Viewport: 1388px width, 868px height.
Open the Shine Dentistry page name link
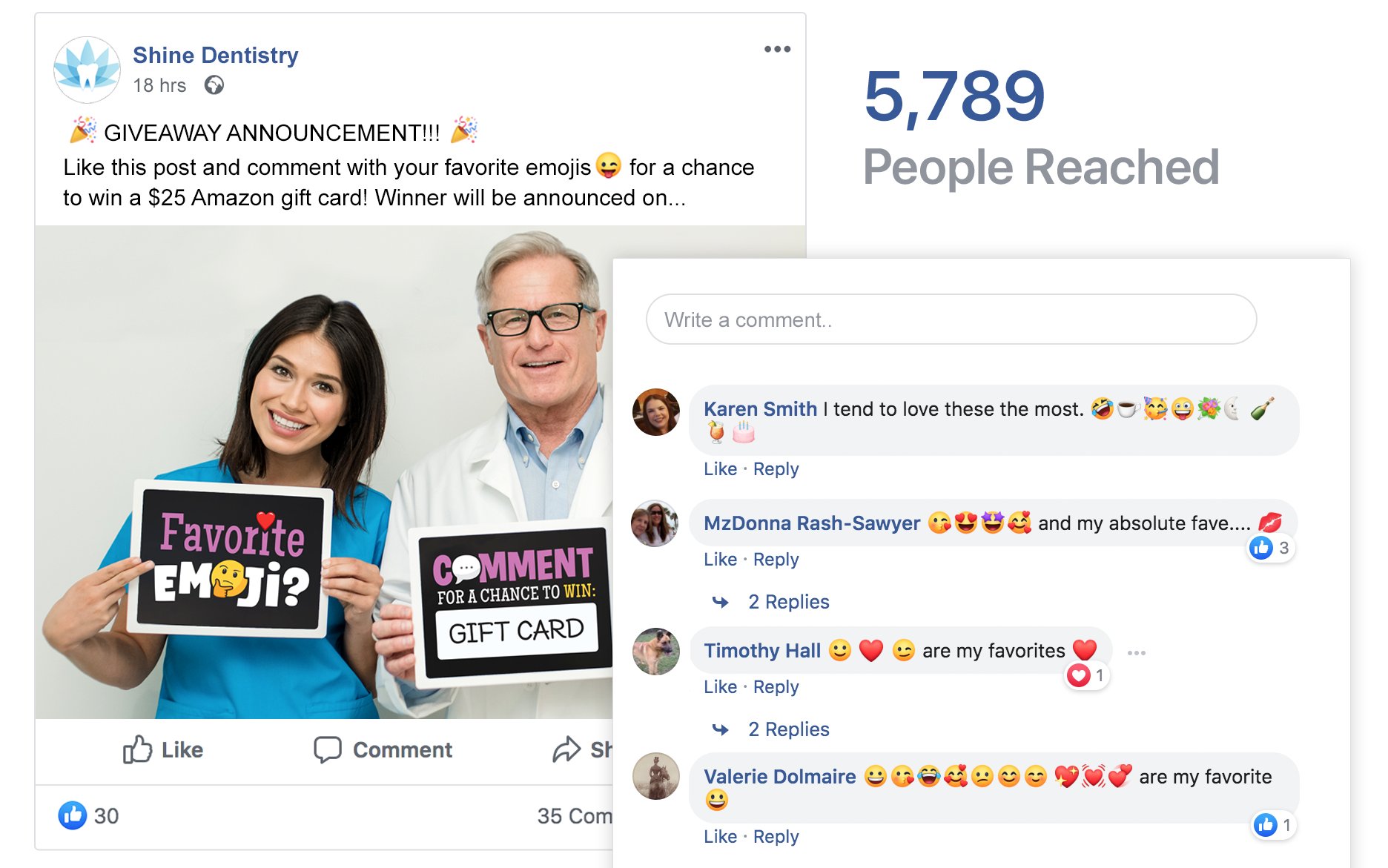[x=216, y=55]
